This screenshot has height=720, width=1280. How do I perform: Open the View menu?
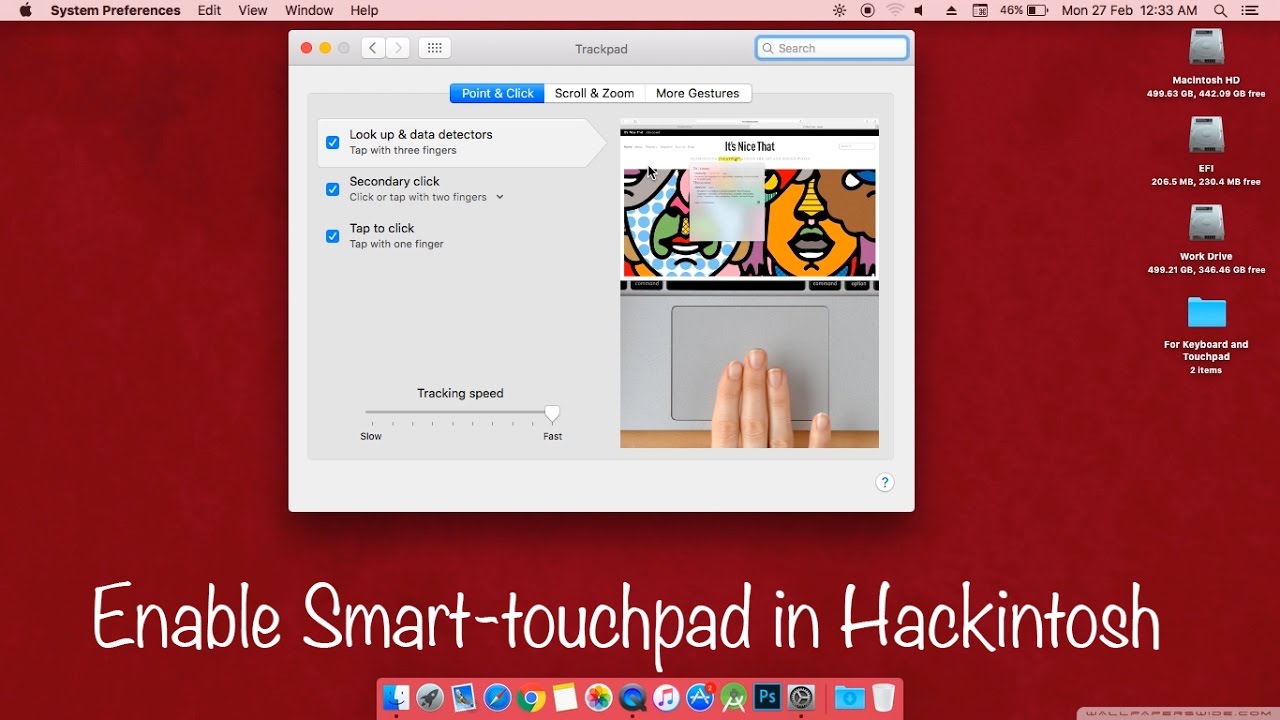(253, 10)
